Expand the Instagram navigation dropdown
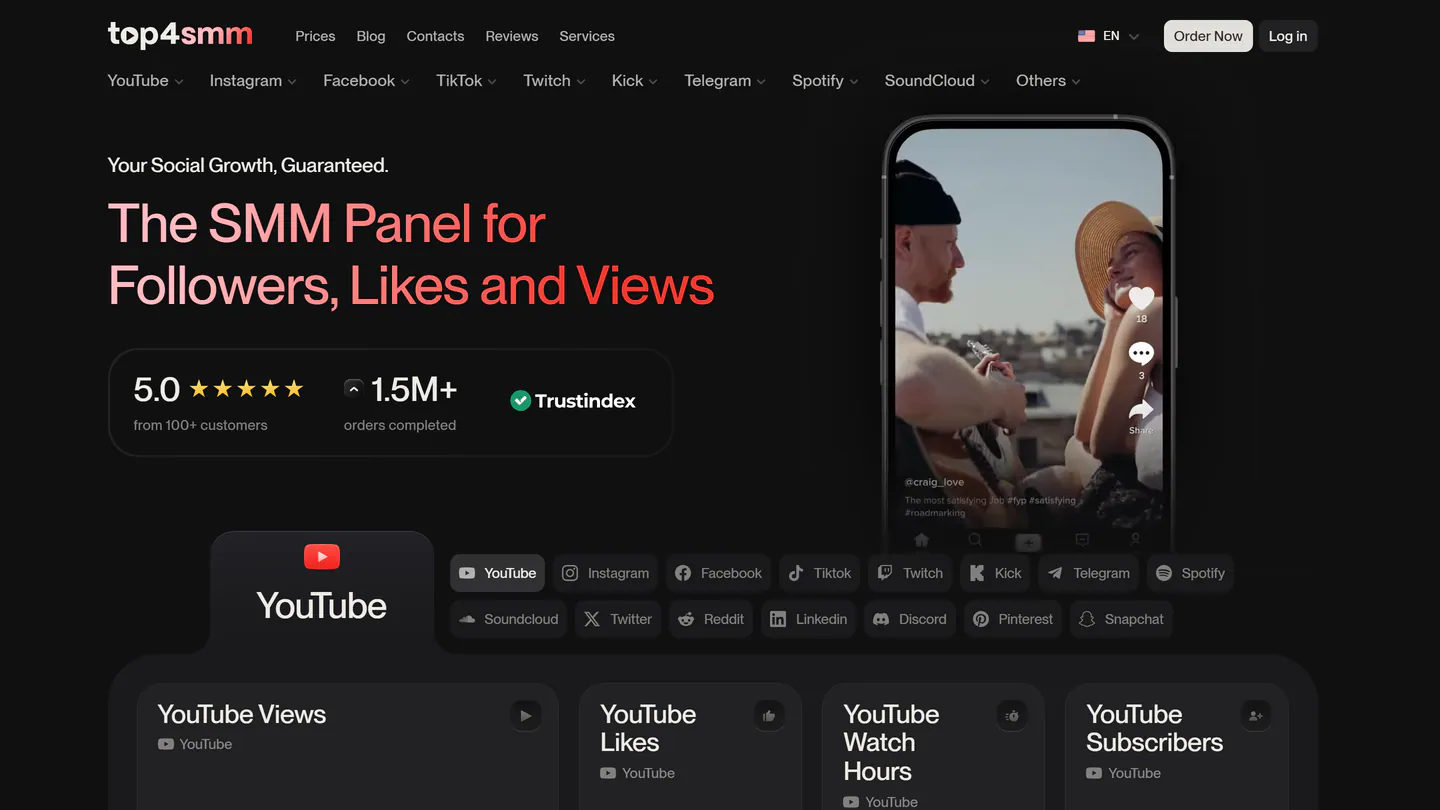1440x810 pixels. [x=253, y=81]
